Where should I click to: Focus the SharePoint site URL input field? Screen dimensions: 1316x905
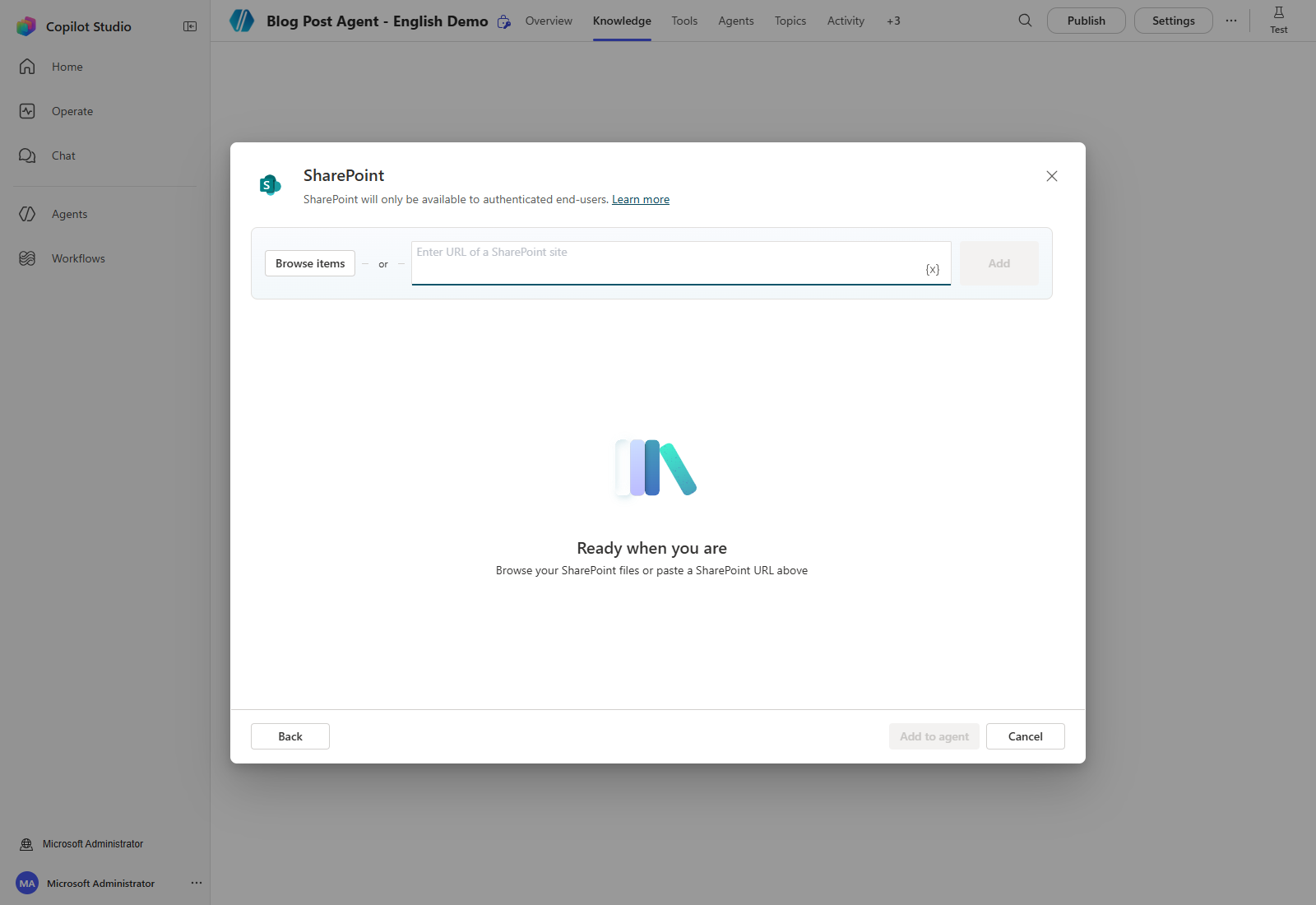point(681,263)
